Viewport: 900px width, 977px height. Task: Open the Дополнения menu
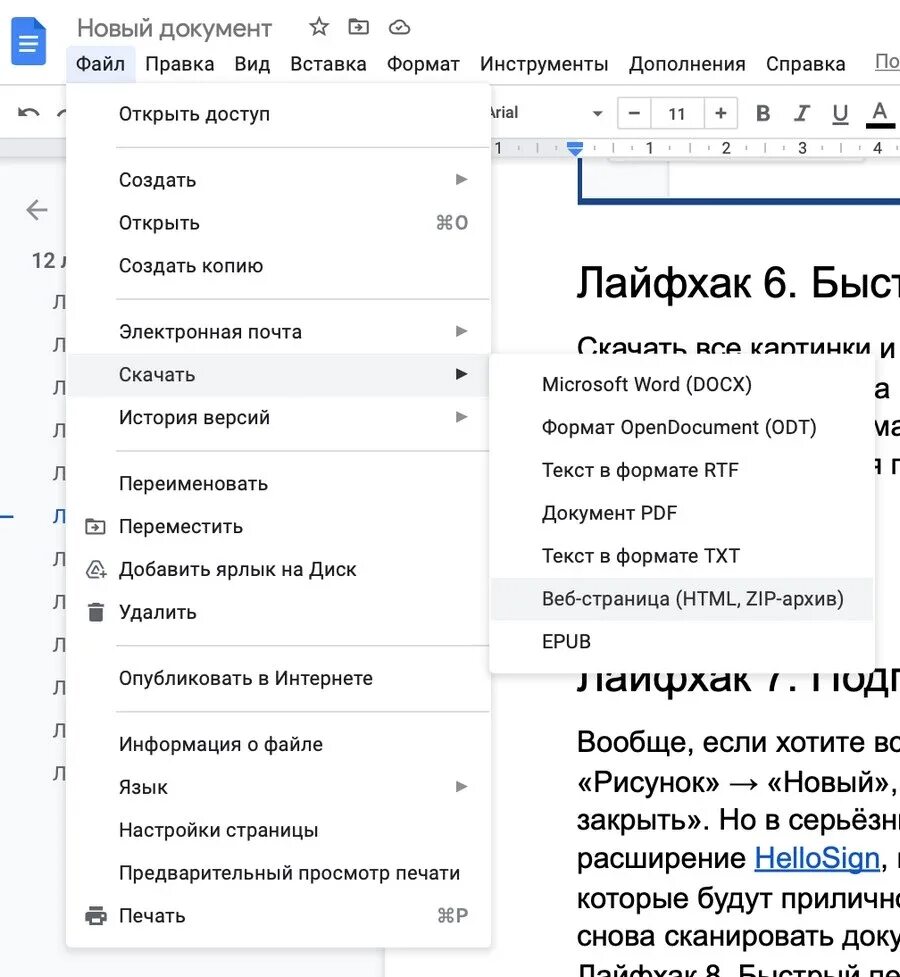[x=687, y=64]
